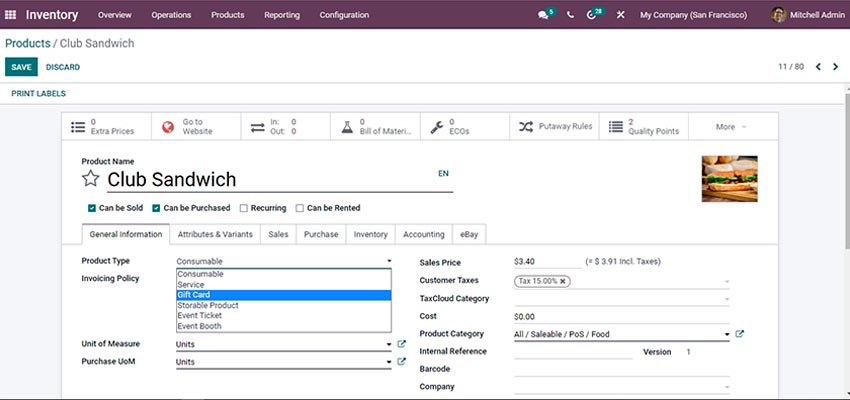Open external link for Unit of Measure

[401, 344]
